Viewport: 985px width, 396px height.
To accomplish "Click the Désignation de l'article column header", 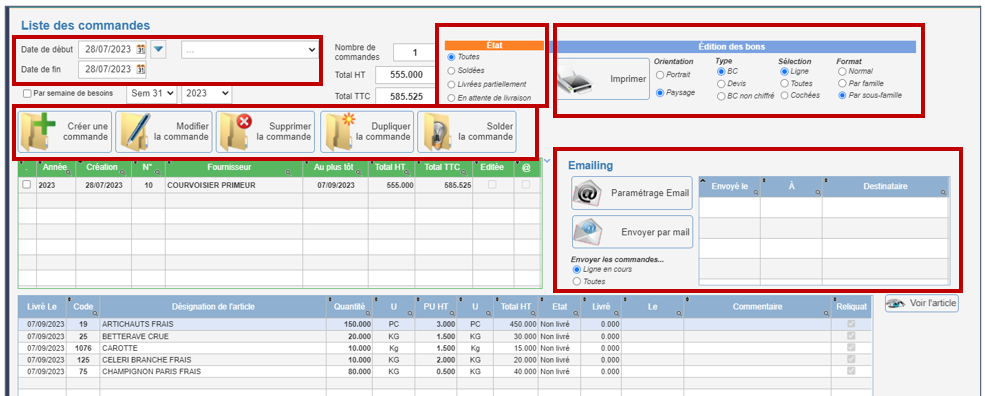I will [213, 307].
